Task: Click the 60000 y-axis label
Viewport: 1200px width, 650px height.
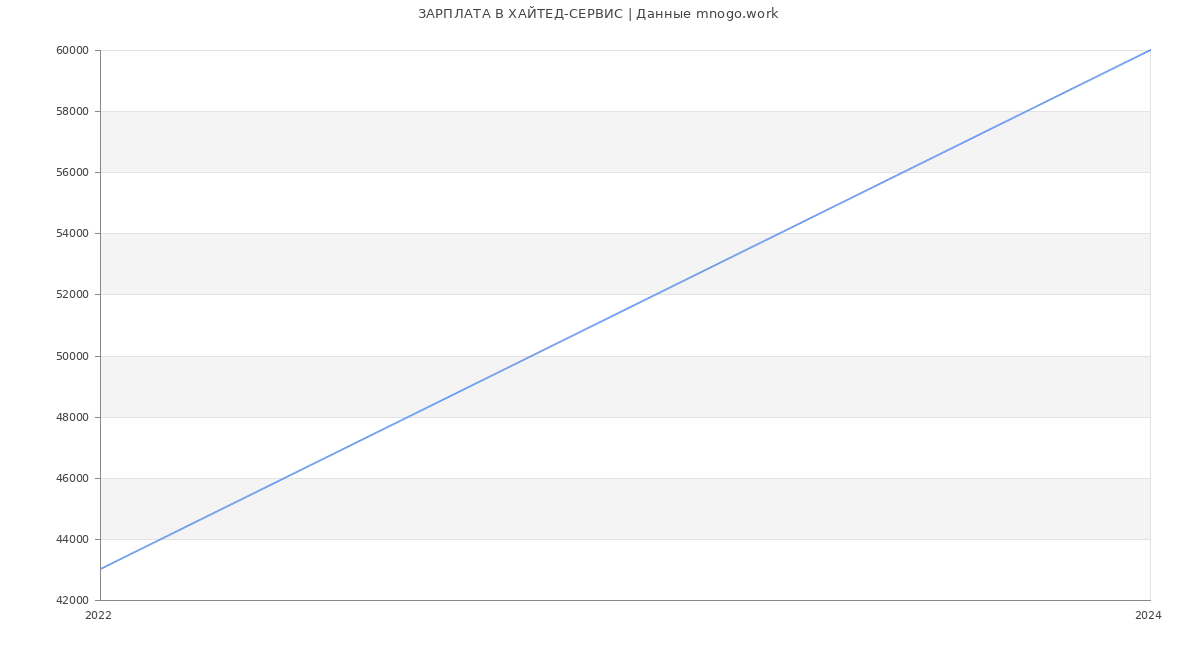Action: coord(73,50)
